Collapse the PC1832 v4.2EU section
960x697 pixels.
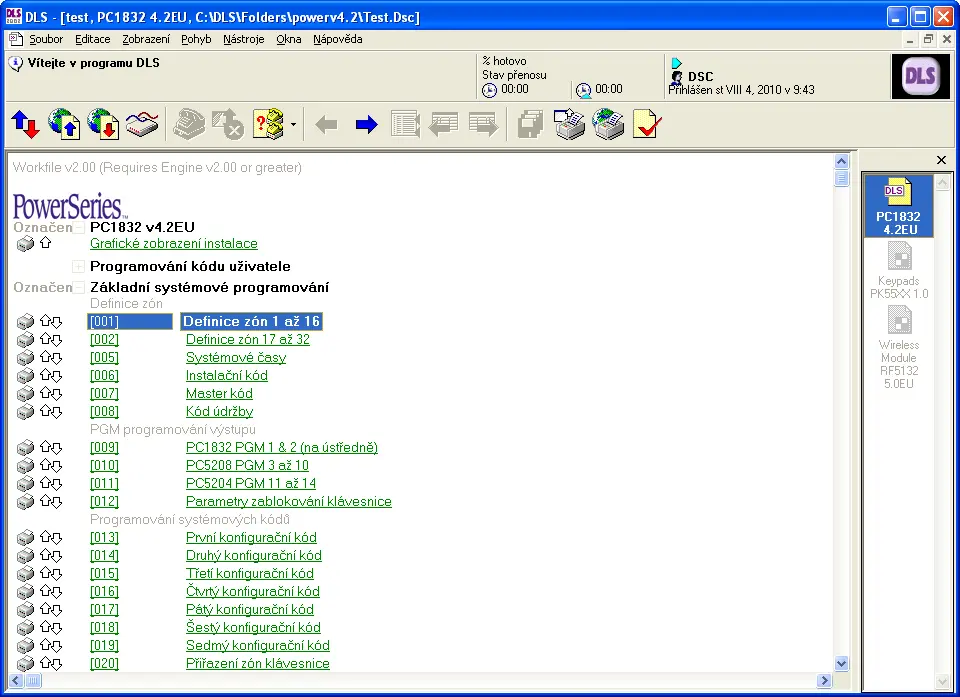click(78, 228)
